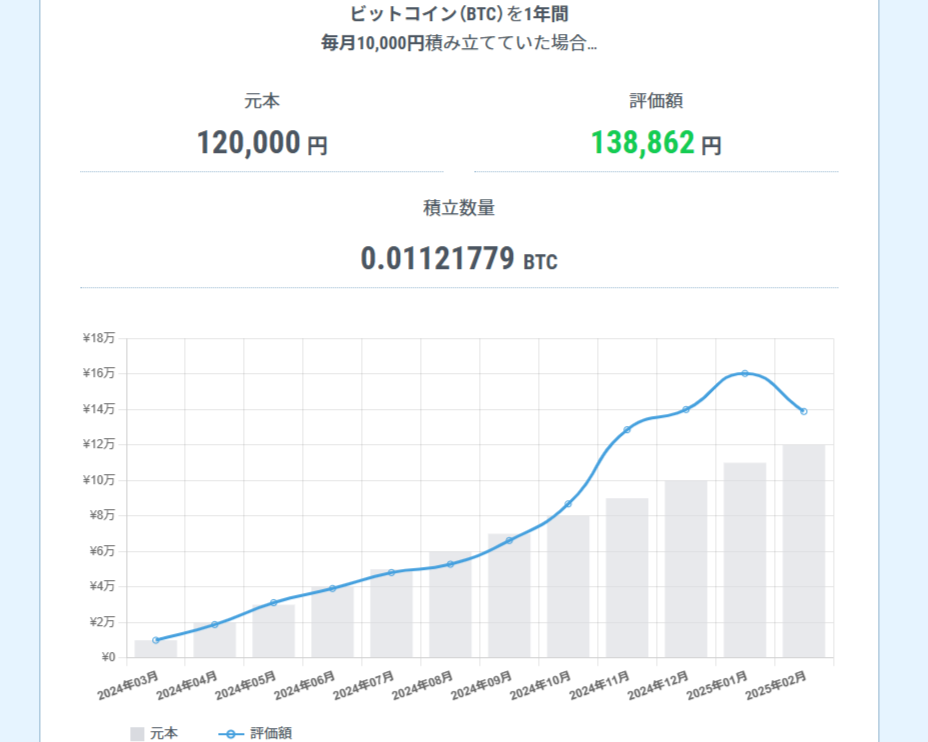Click the 2024年03月 principal bar
Image resolution: width=928 pixels, height=742 pixels.
point(156,649)
